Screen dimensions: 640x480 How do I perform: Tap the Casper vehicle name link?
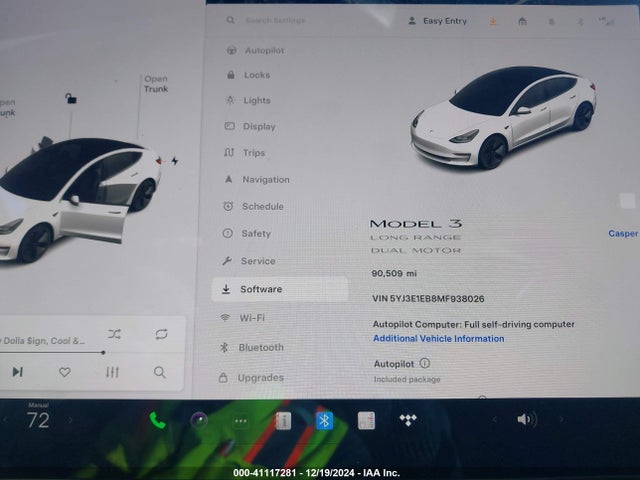[623, 233]
